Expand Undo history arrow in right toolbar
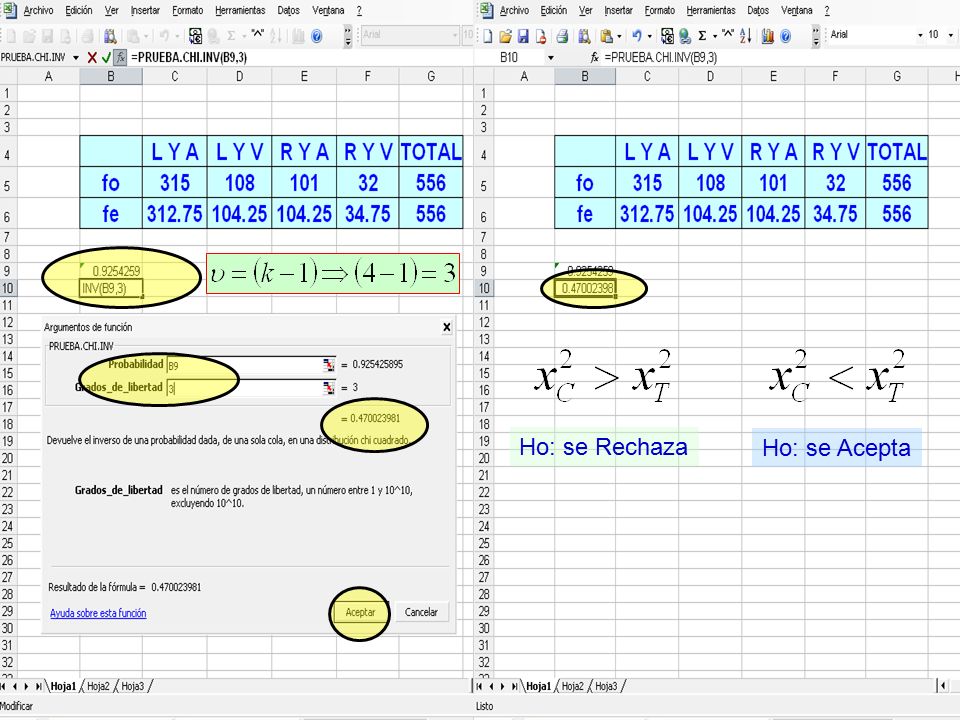960x720 pixels. [x=650, y=36]
